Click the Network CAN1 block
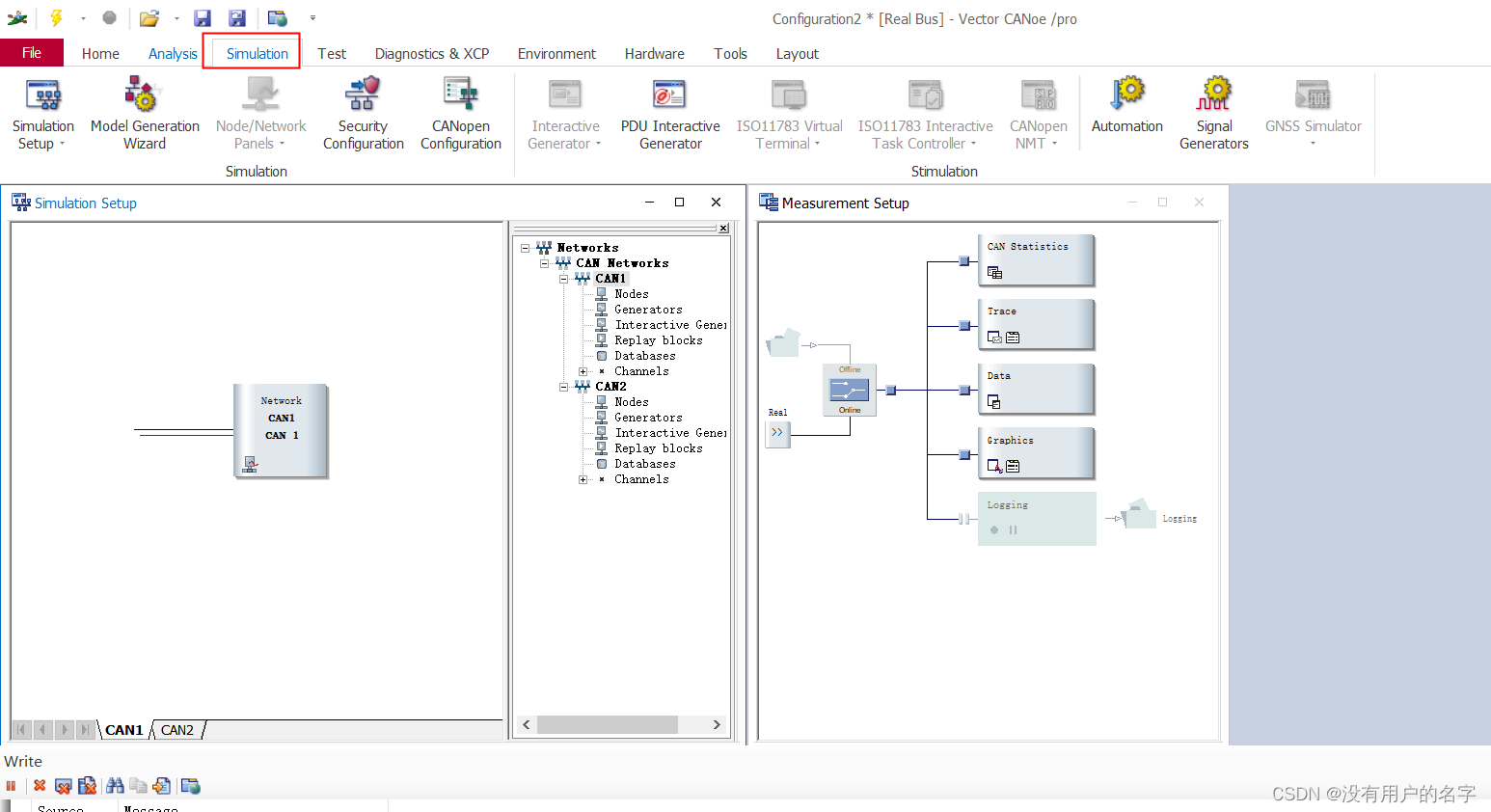The width and height of the screenshot is (1491, 812). click(x=281, y=430)
